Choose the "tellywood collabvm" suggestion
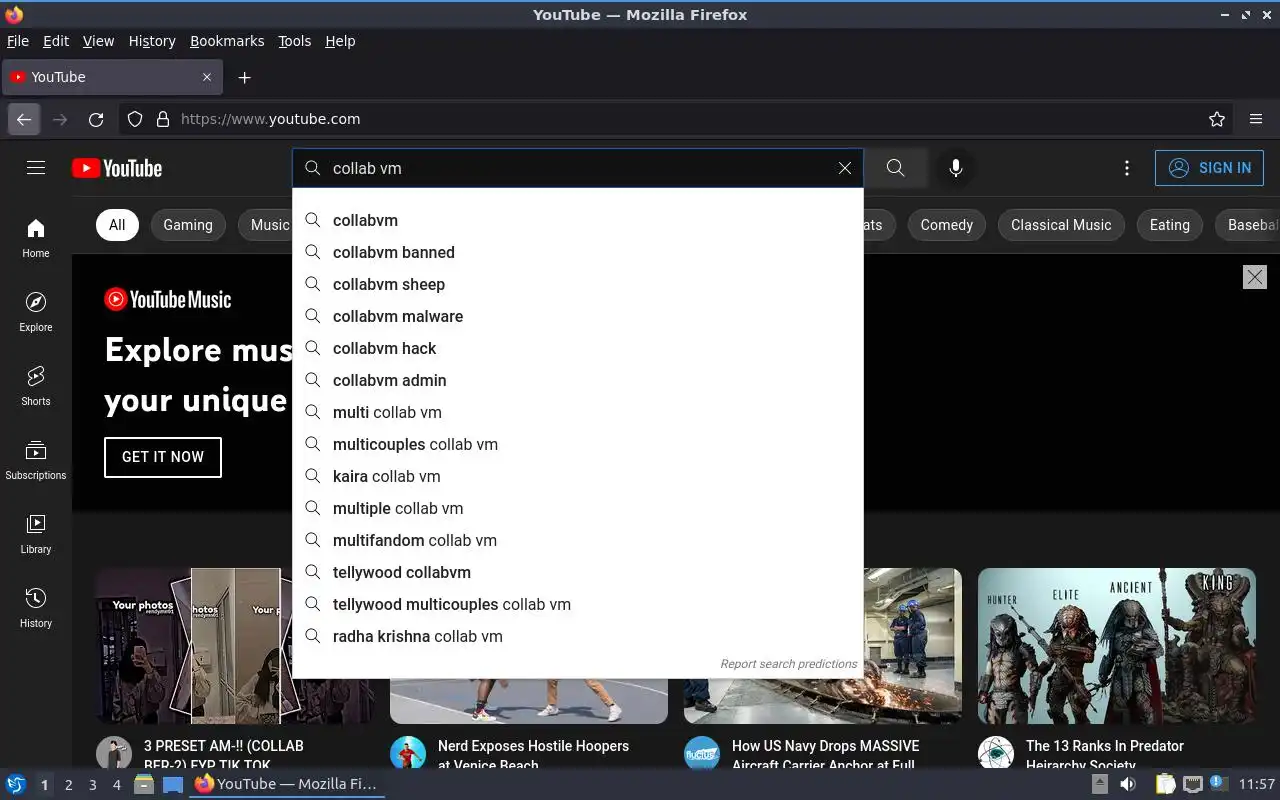 (578, 572)
